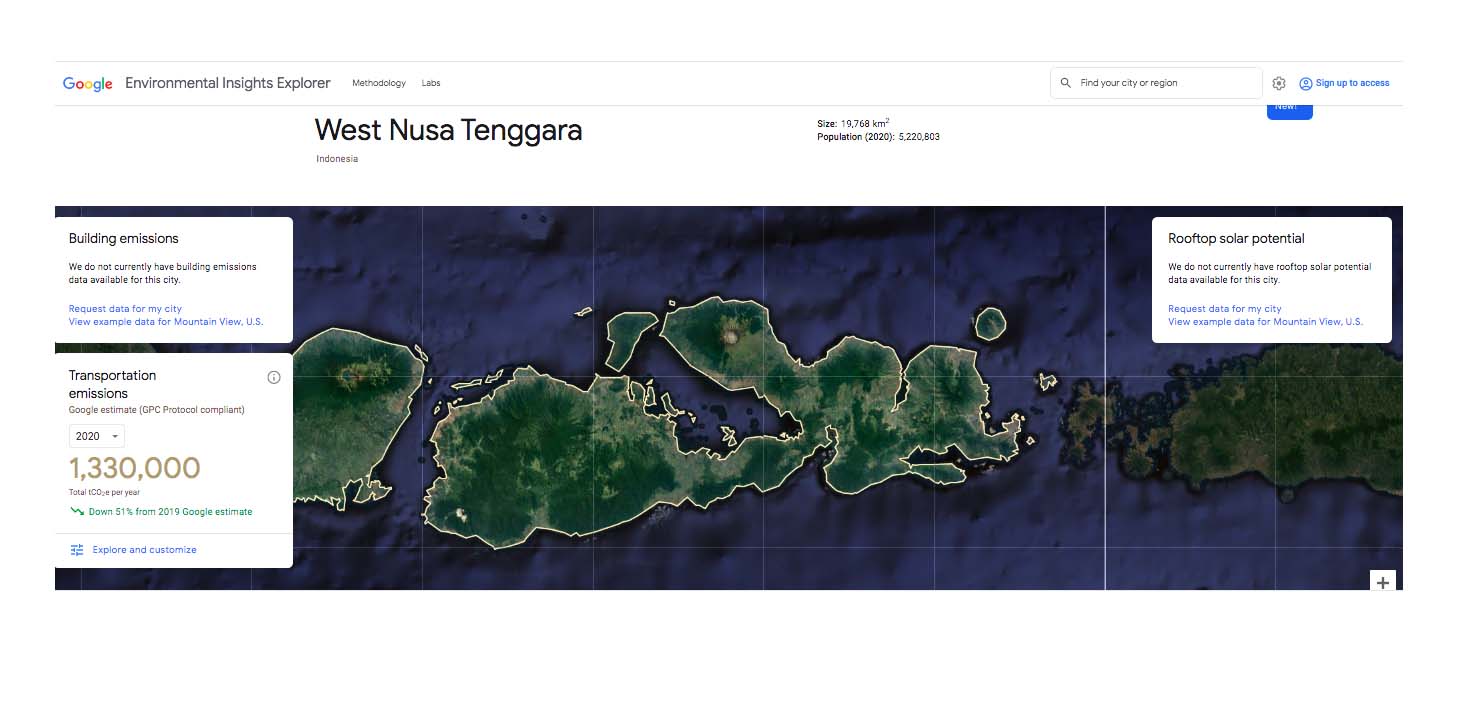Open the 2020 year dropdown
The width and height of the screenshot is (1463, 720).
coord(96,436)
